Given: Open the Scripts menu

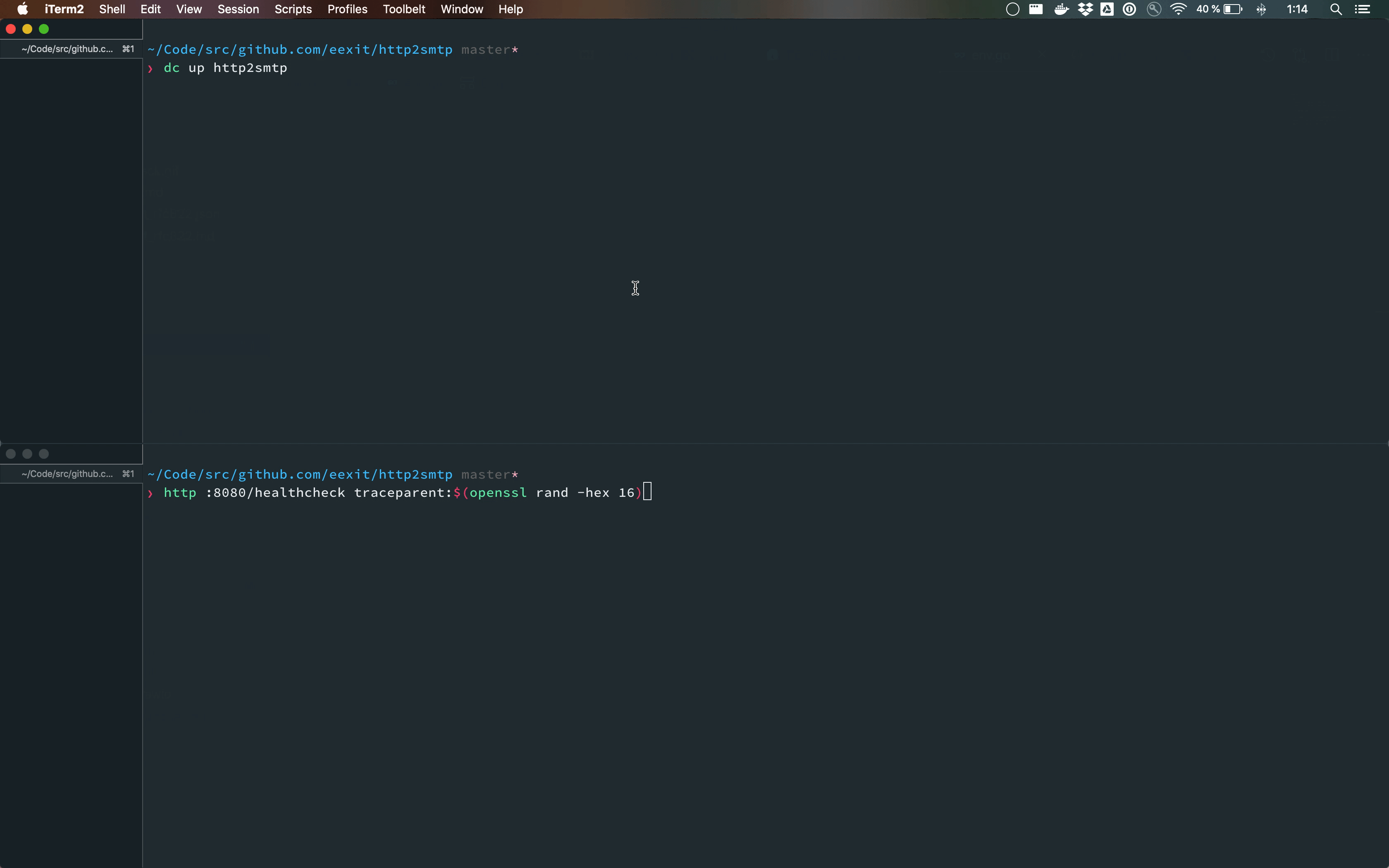Looking at the screenshot, I should [293, 9].
